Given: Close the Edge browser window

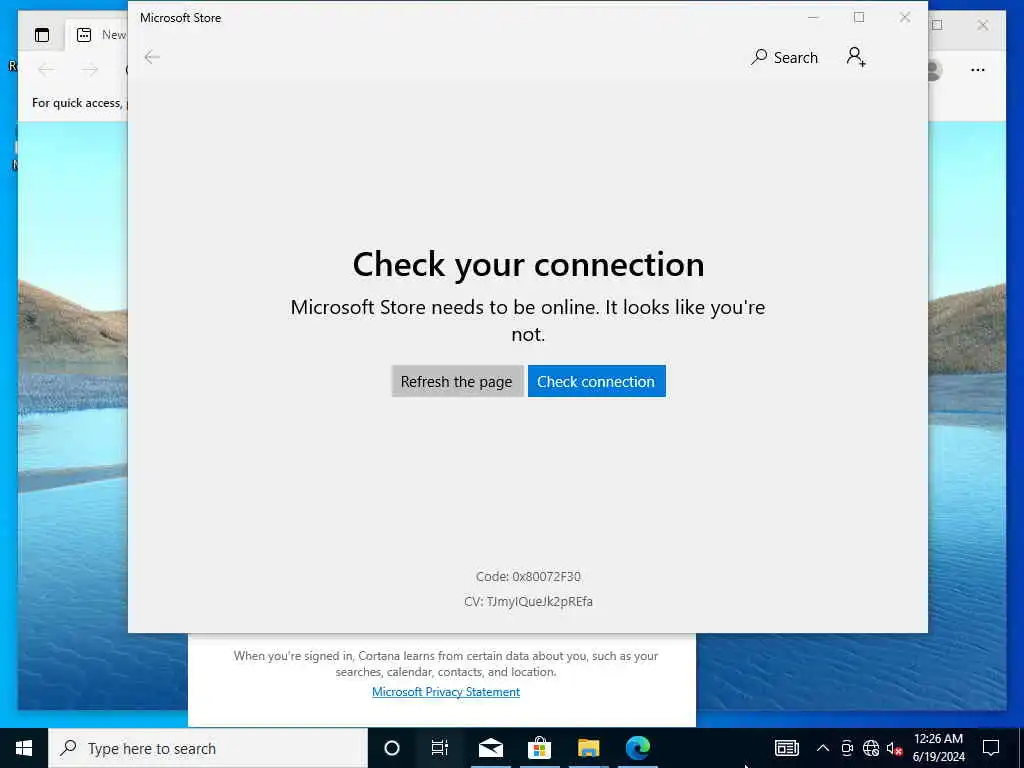Looking at the screenshot, I should pos(982,25).
